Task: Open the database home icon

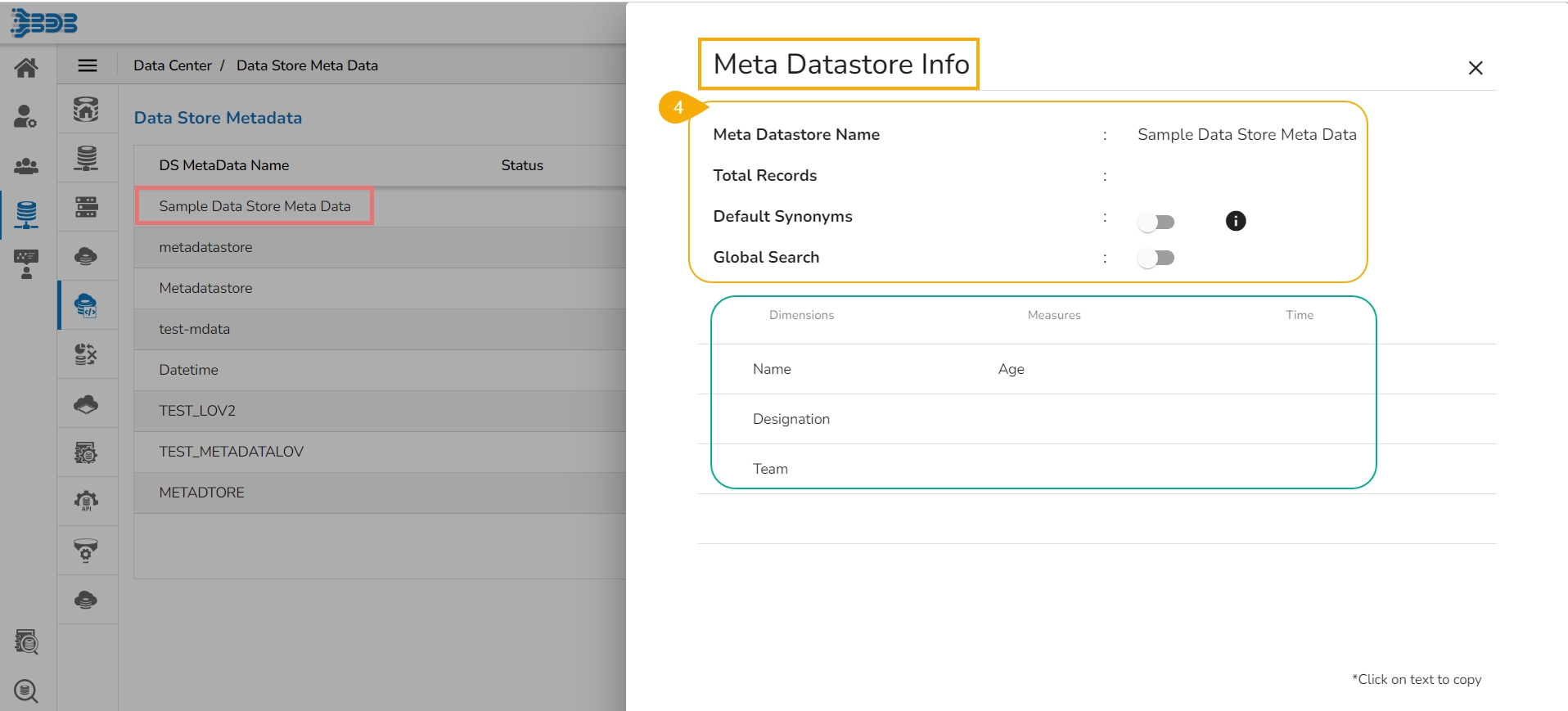Action: click(x=86, y=109)
